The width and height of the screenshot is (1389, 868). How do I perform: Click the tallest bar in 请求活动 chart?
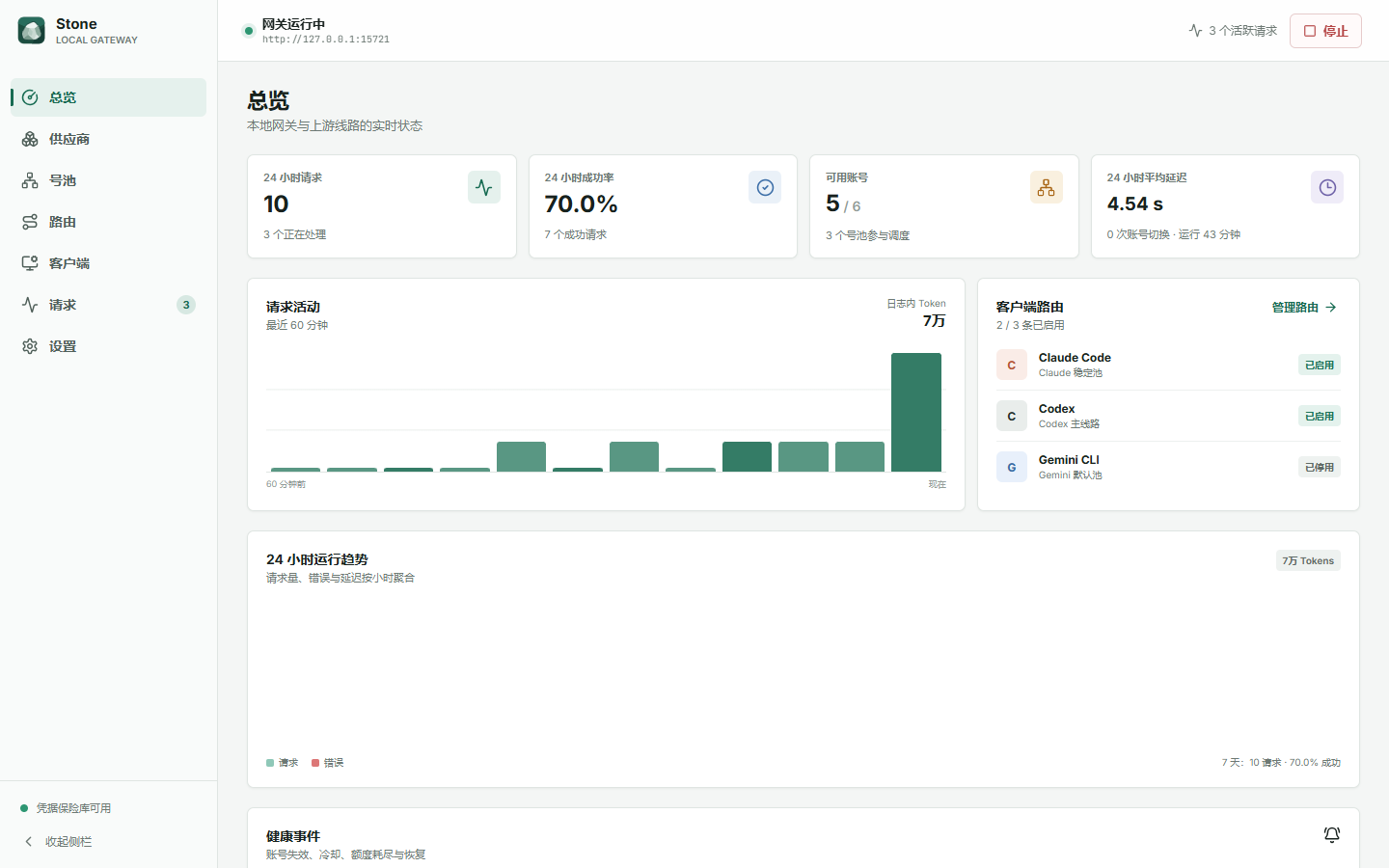[x=916, y=412]
